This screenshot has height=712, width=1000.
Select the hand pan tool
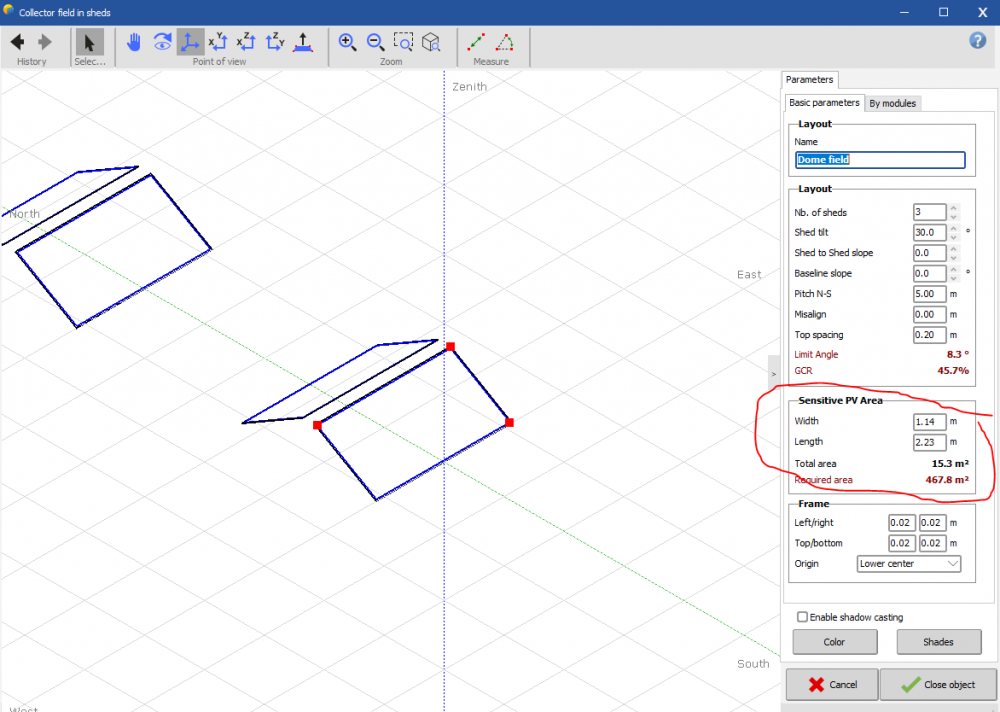click(134, 42)
